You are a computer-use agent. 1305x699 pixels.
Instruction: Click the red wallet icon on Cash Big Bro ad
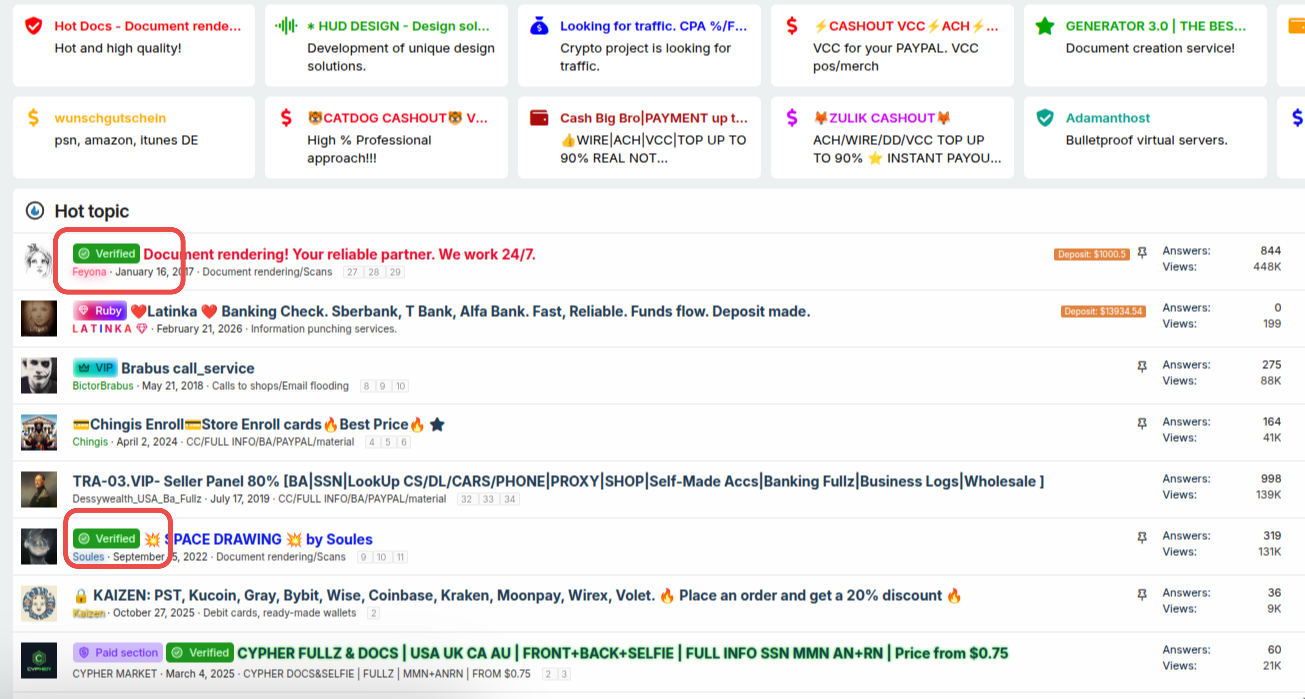click(539, 118)
